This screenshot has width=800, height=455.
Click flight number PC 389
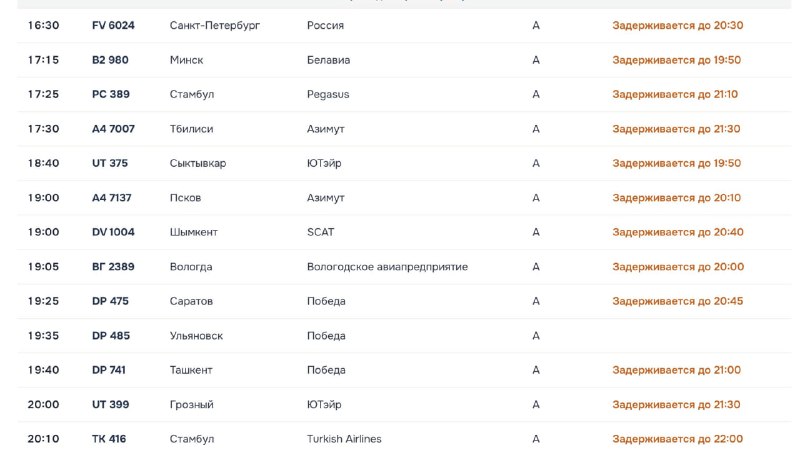point(111,94)
